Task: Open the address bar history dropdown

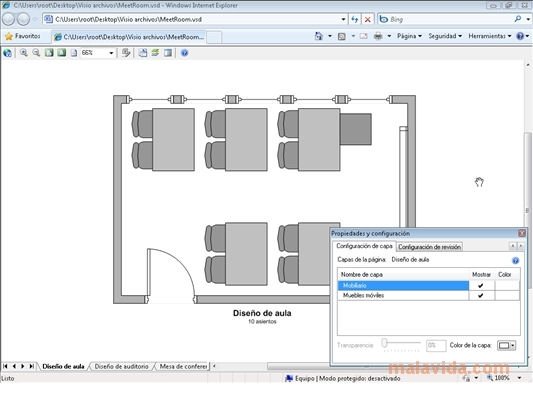Action: tap(343, 19)
